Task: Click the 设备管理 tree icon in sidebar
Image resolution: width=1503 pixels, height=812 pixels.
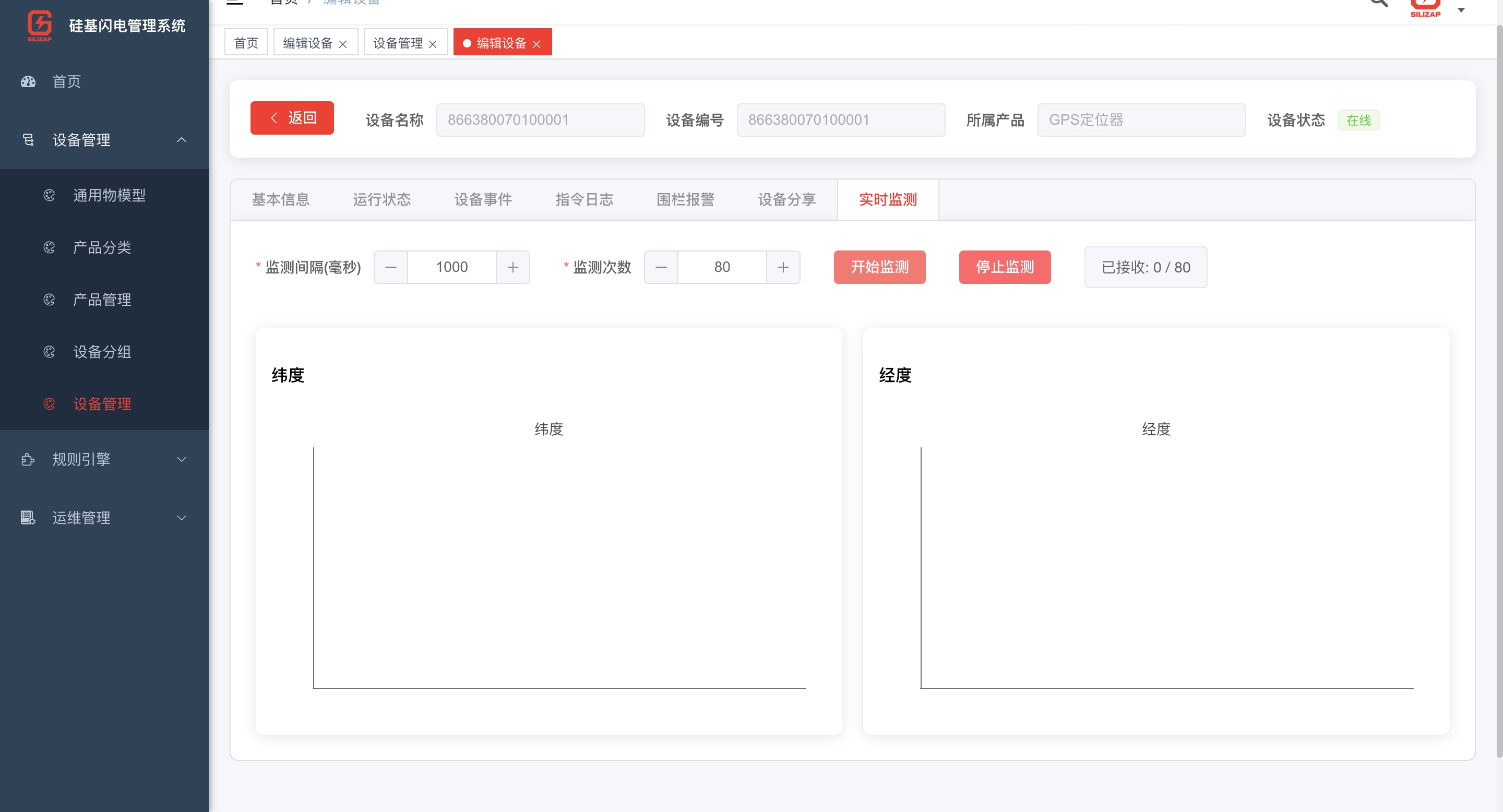Action: click(28, 140)
